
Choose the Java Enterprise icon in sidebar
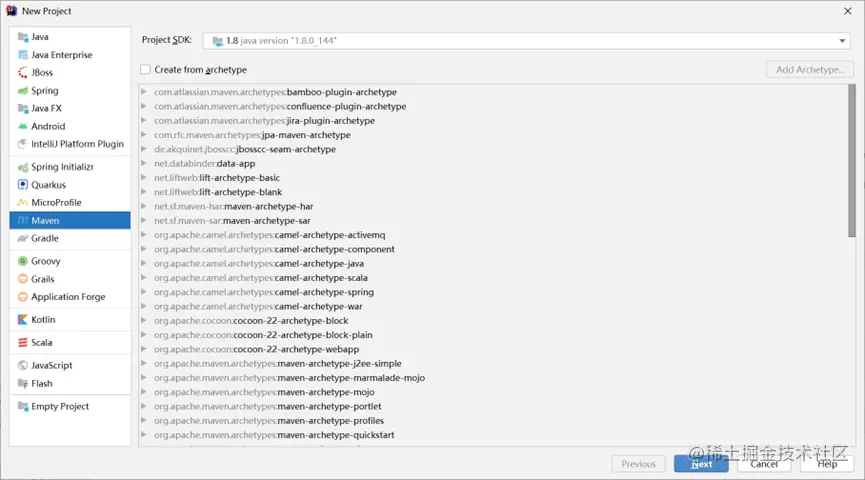(x=23, y=55)
